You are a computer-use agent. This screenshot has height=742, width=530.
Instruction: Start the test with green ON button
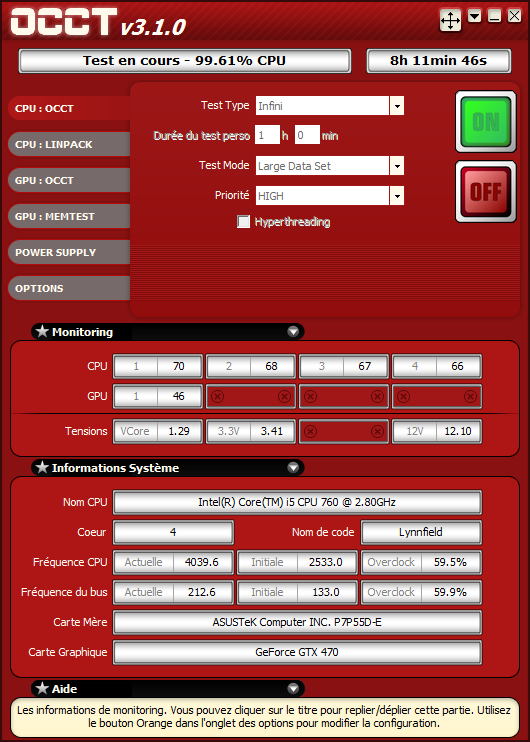point(486,122)
